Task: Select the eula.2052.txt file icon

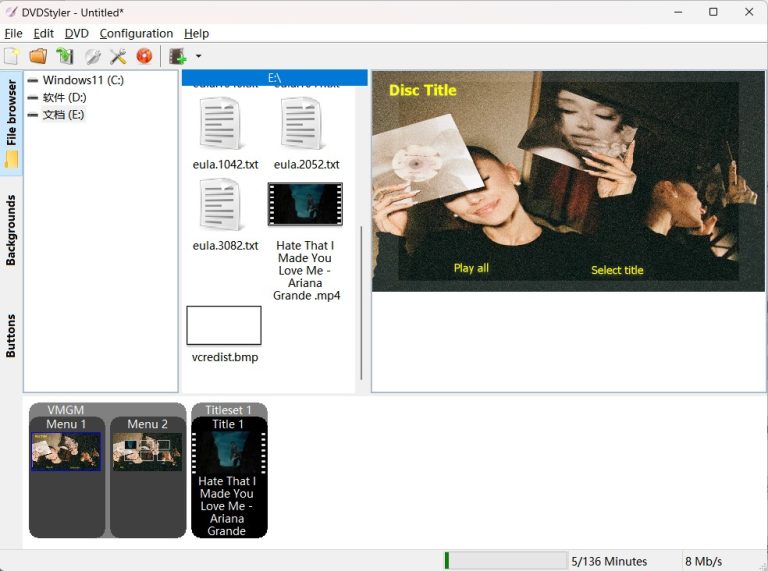Action: 302,123
